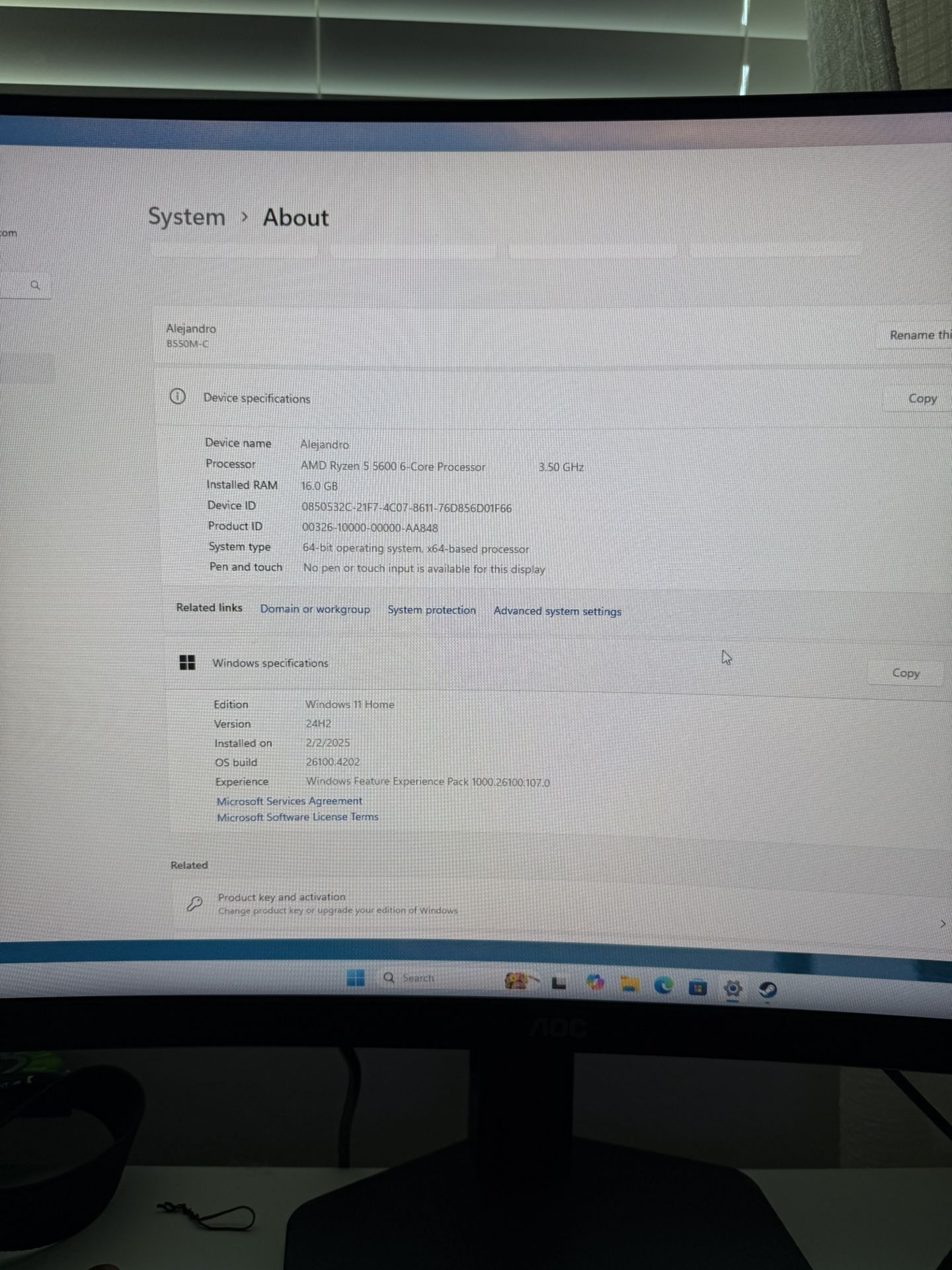The height and width of the screenshot is (1270, 952).
Task: Click the 16.0 GB installed RAM value
Action: click(319, 486)
